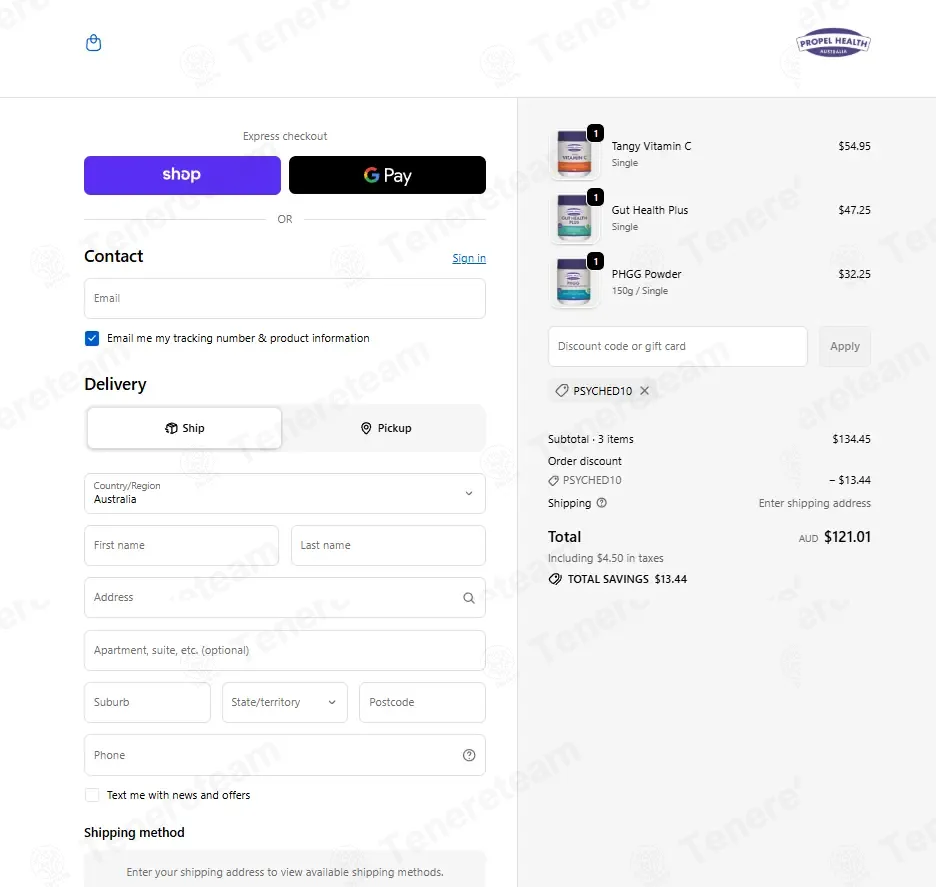Click the Shipping method heading
The width and height of the screenshot is (936, 887).
tap(134, 833)
